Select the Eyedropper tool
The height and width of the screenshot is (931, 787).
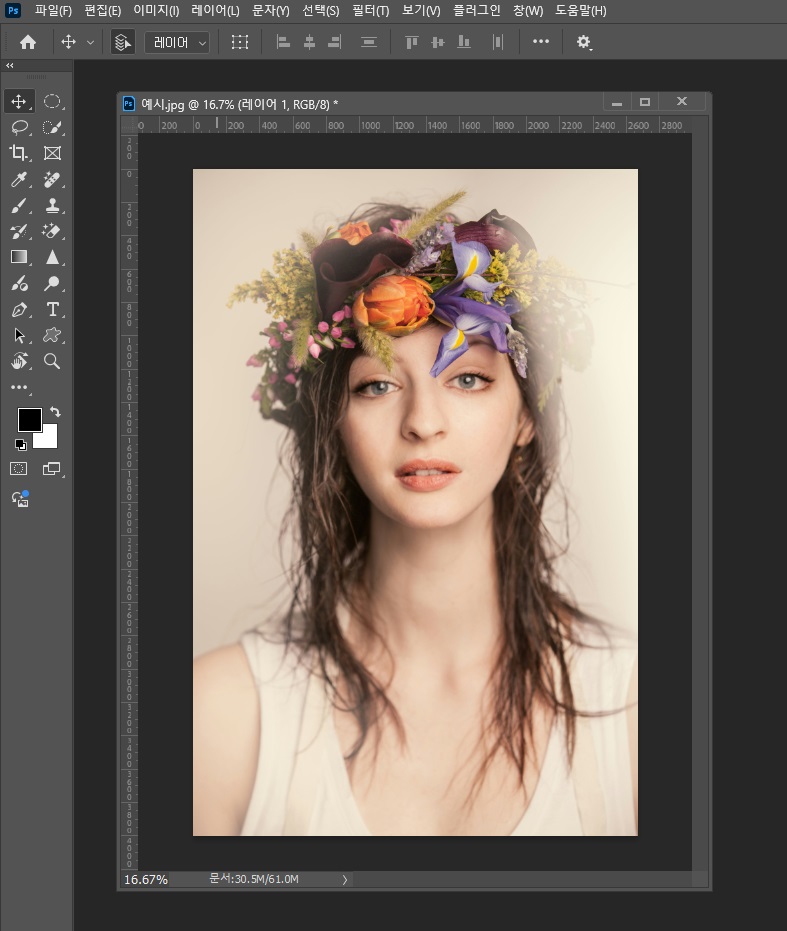click(19, 179)
